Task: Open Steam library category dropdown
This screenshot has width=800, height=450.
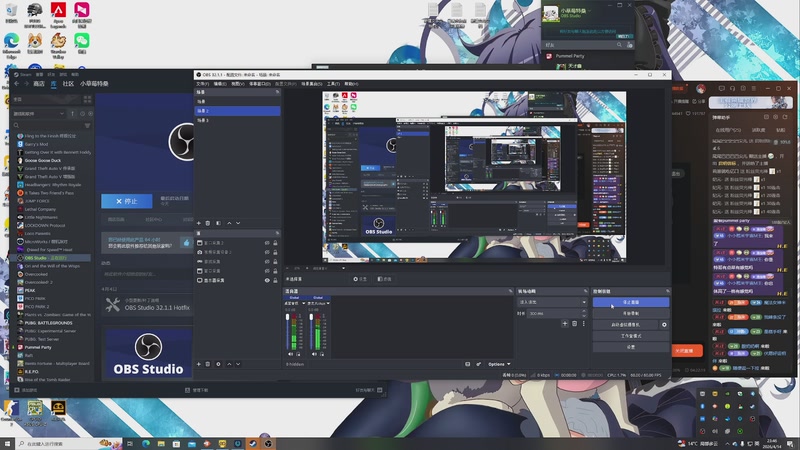Action: [39, 113]
